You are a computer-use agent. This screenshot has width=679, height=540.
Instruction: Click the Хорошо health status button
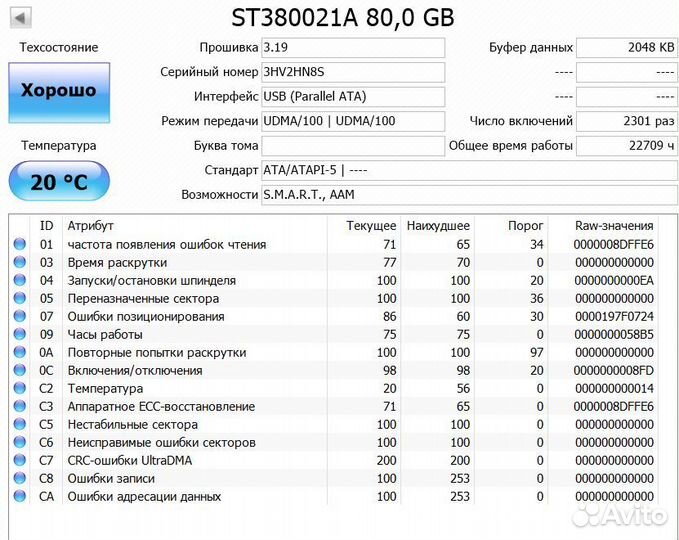click(x=59, y=93)
